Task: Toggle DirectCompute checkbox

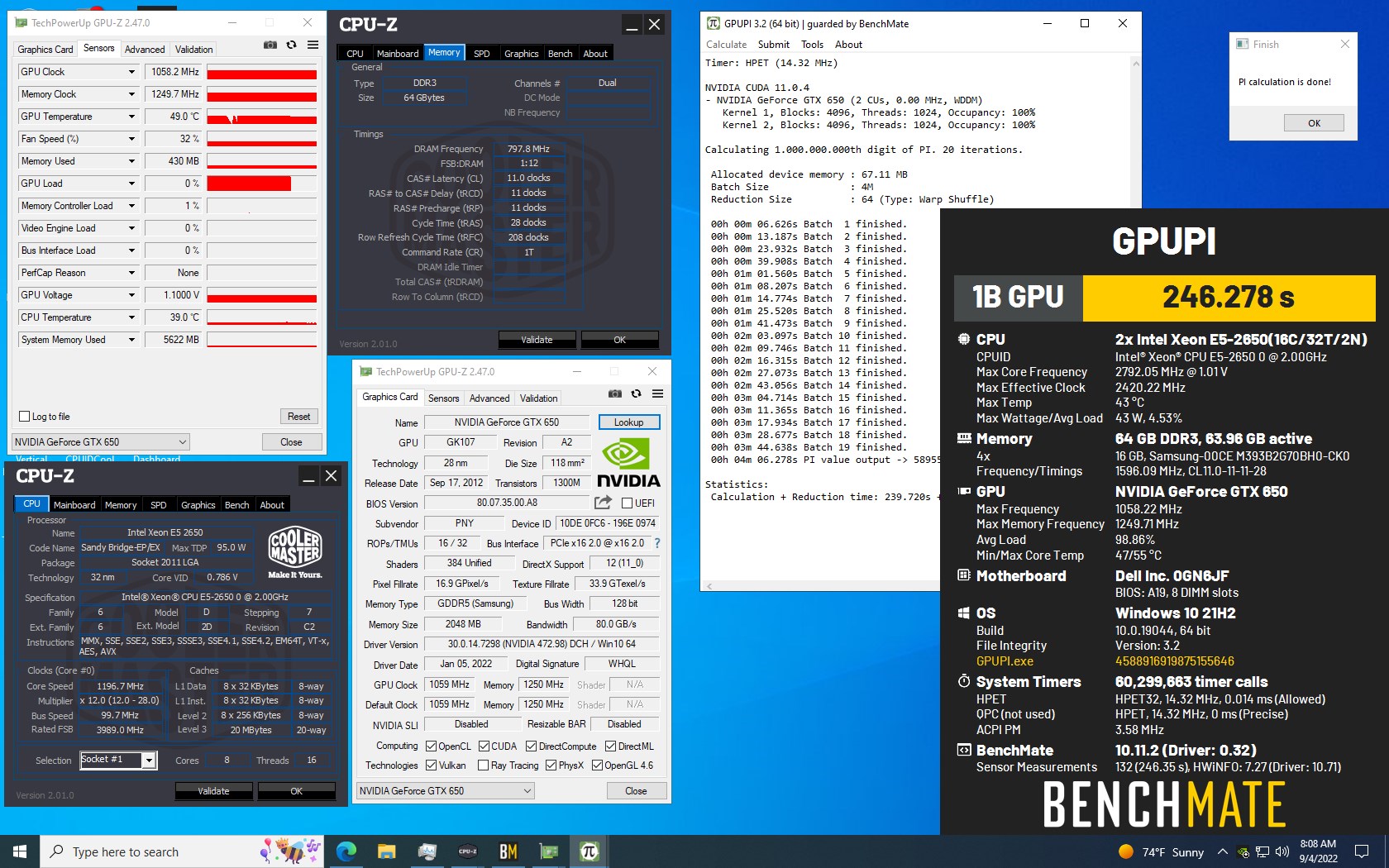Action: [x=531, y=746]
